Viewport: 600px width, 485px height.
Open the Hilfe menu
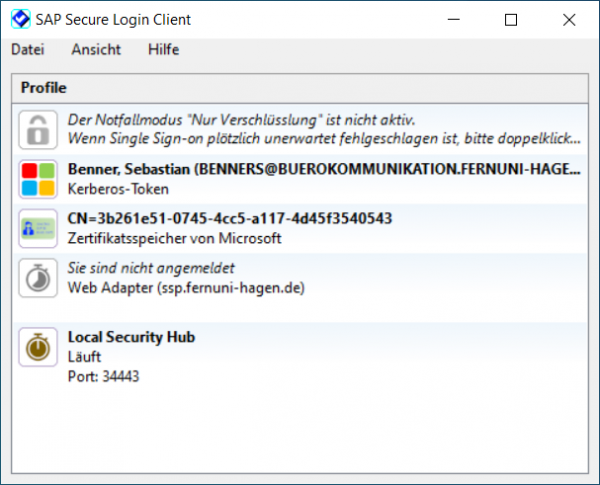tap(163, 49)
